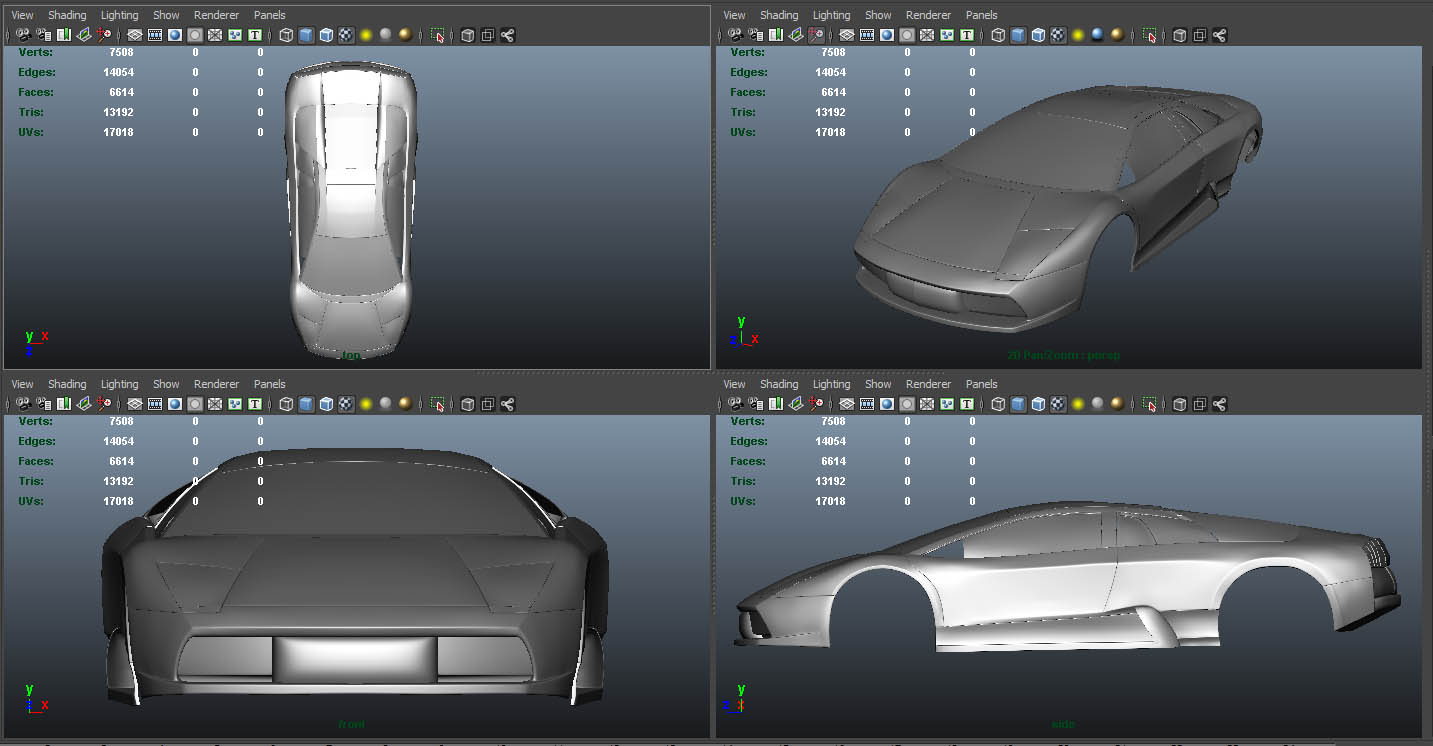
Task: Toggle X-Ray icon in persp panel toolbar
Action: coord(1180,35)
